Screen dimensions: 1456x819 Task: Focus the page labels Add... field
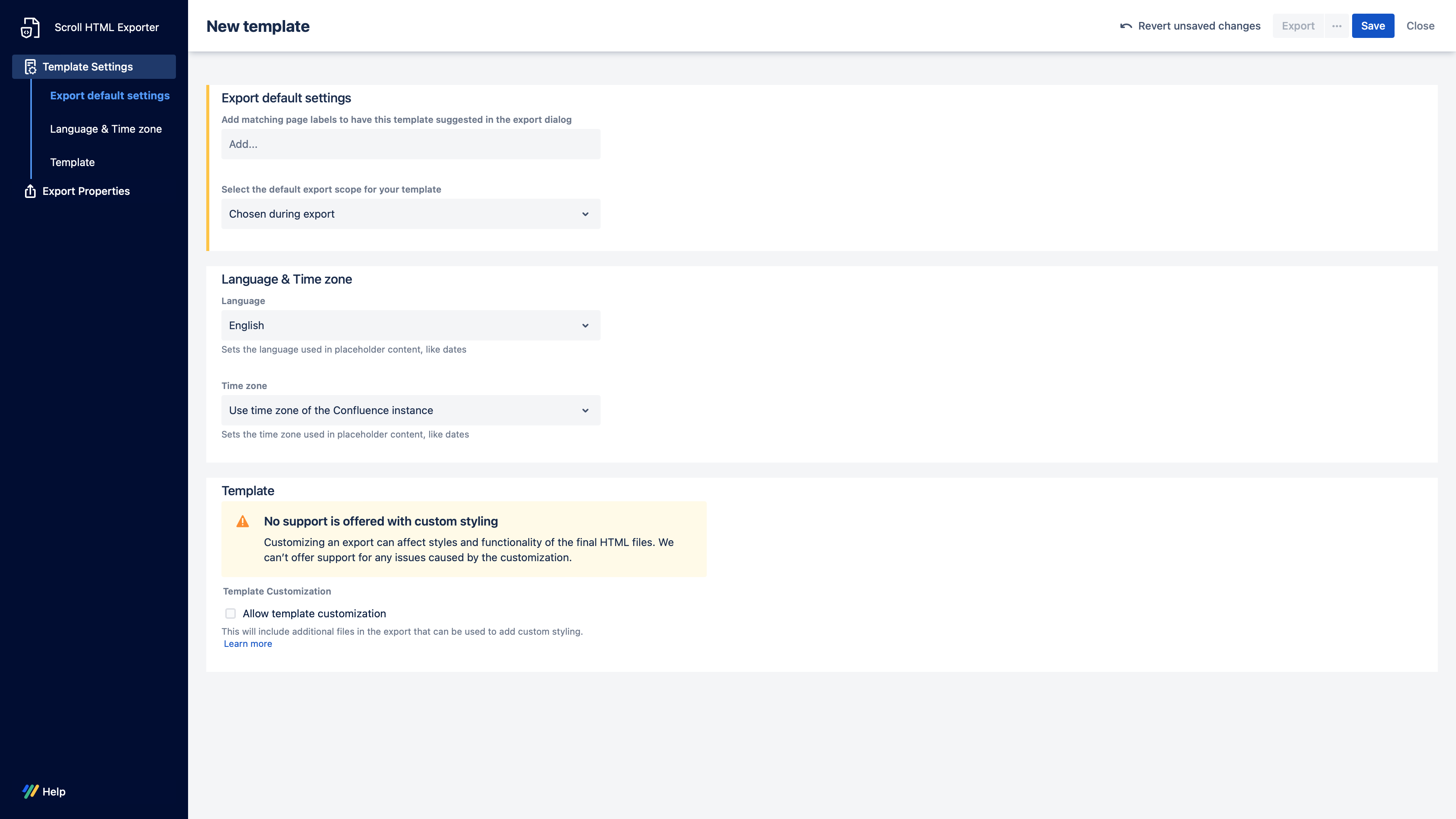coord(410,144)
